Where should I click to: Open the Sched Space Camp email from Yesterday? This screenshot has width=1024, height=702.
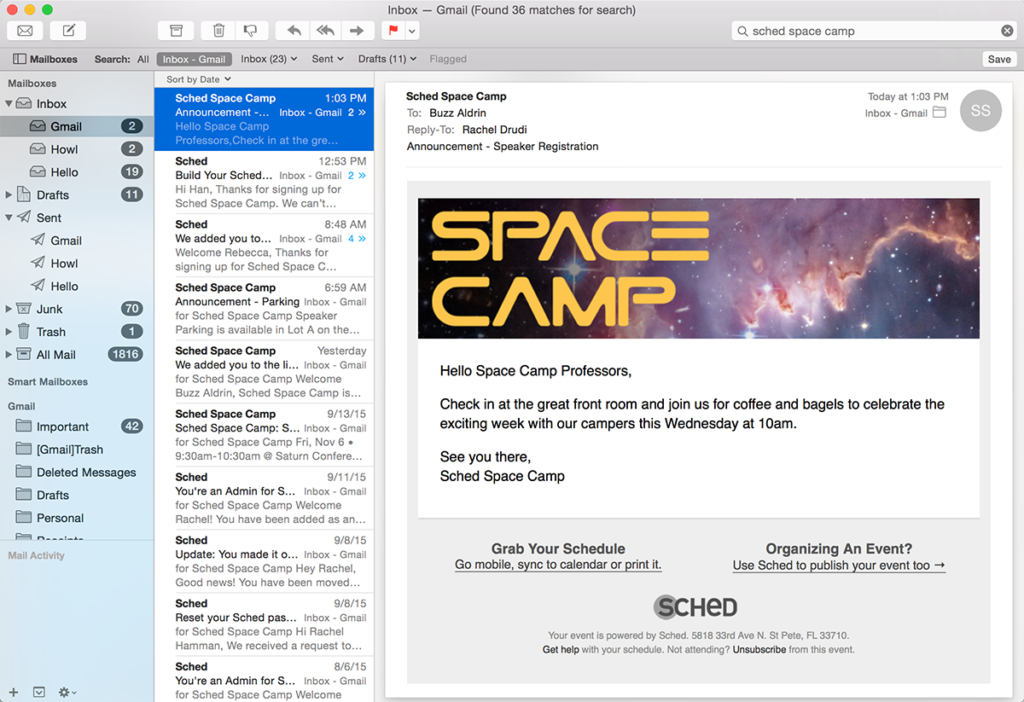tap(264, 372)
